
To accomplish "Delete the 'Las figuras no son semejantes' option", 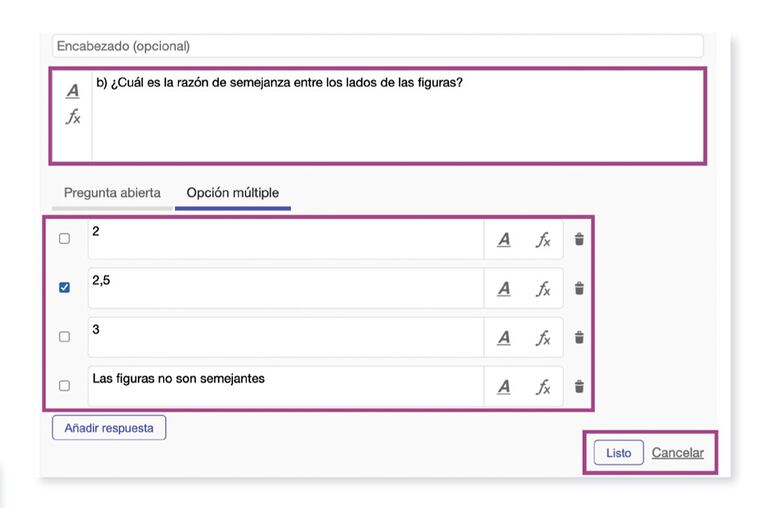I will coord(579,386).
